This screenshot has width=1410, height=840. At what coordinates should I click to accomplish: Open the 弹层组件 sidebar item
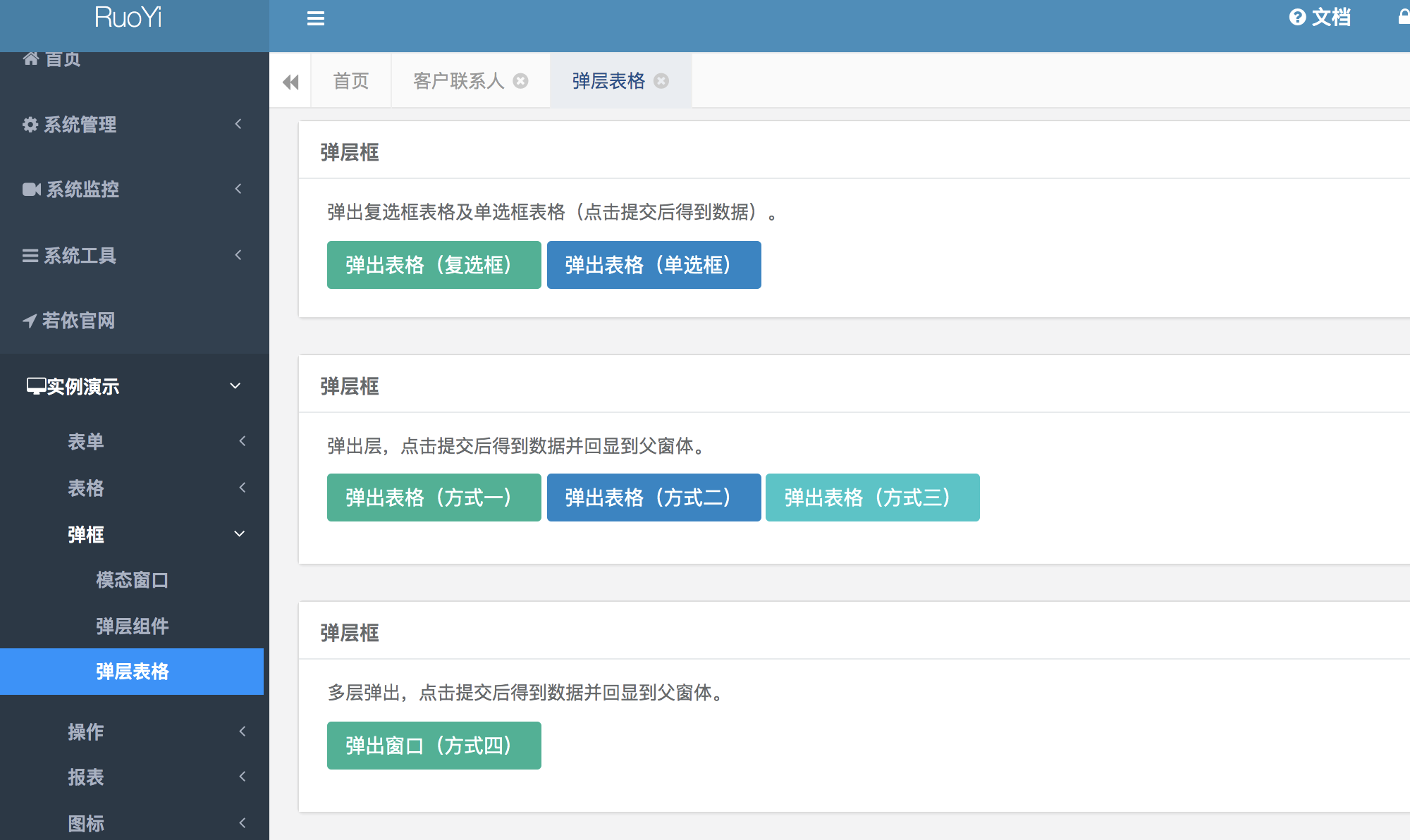(x=132, y=626)
